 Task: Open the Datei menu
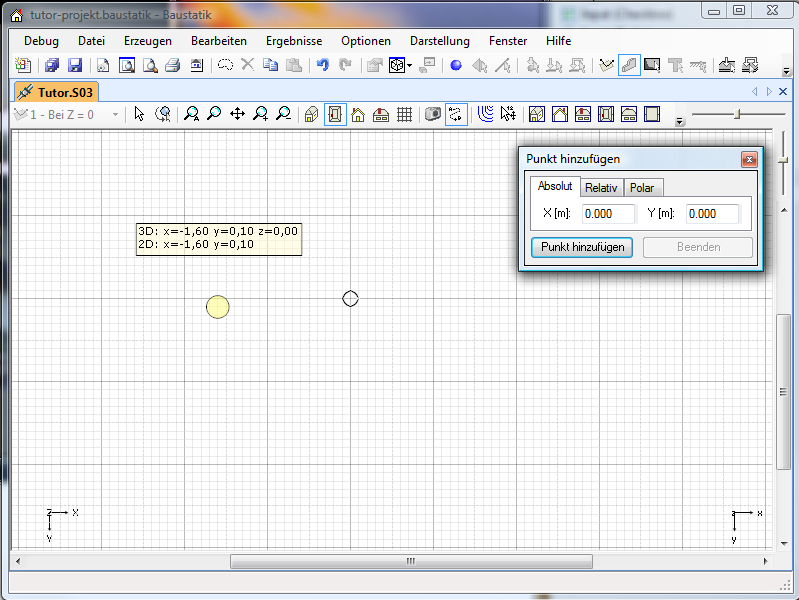pyautogui.click(x=91, y=41)
